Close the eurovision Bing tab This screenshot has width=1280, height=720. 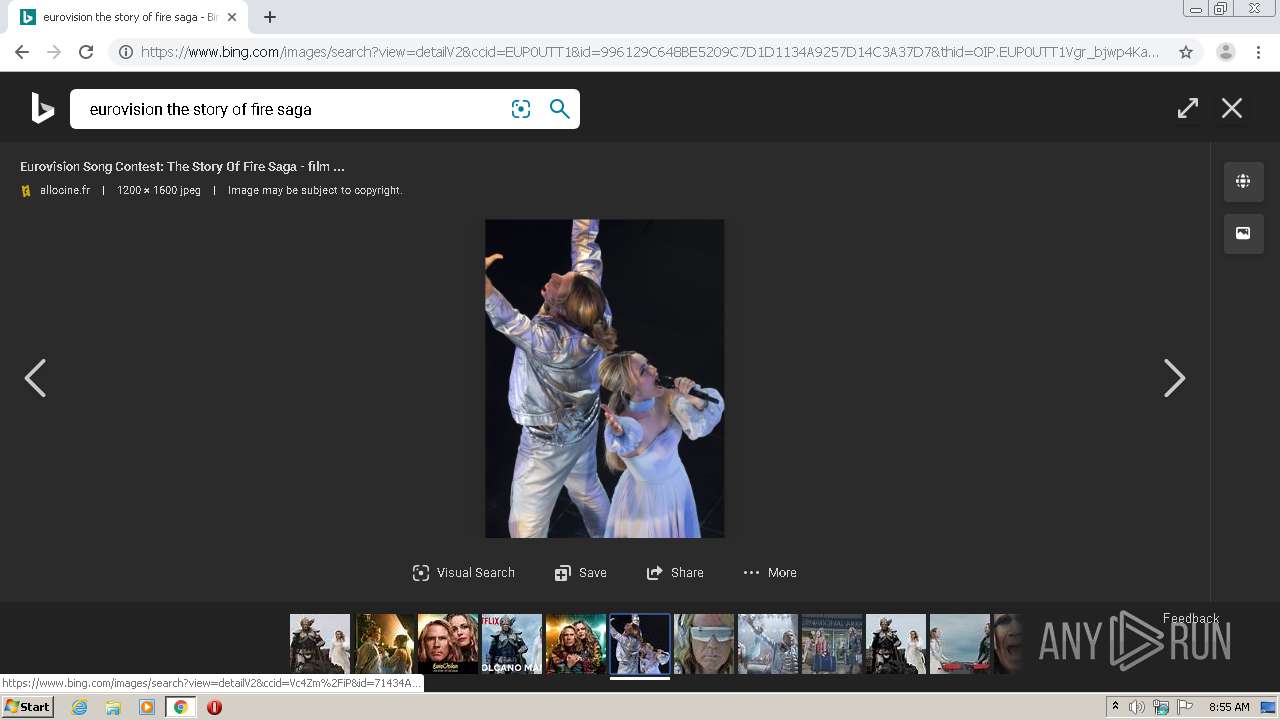tap(232, 17)
